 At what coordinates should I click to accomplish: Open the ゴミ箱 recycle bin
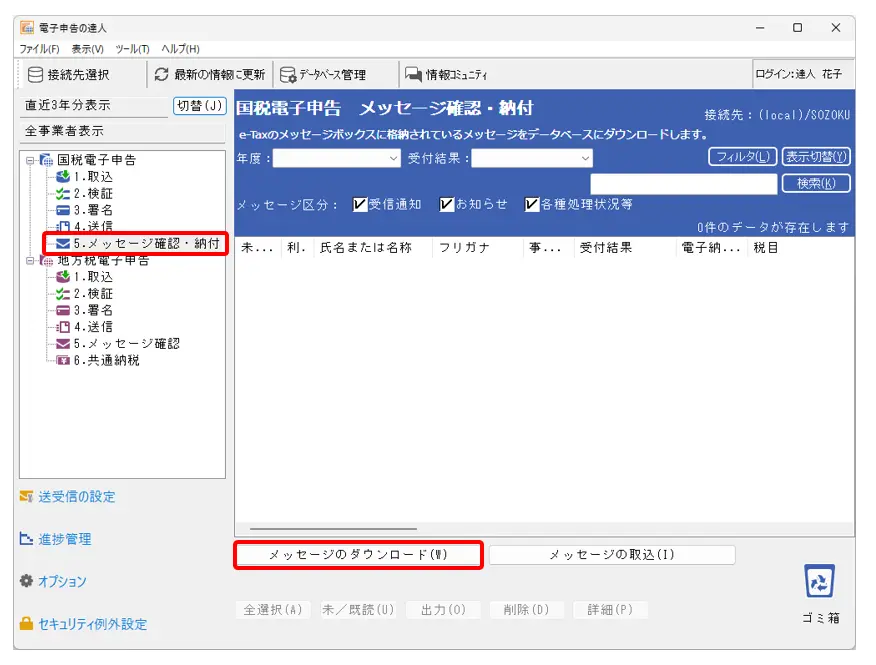point(819,582)
